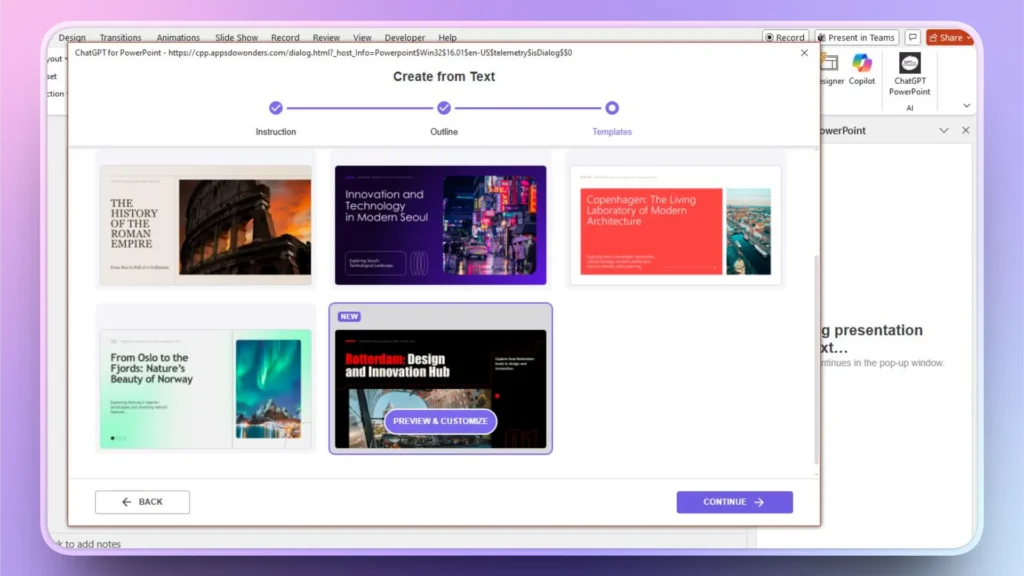This screenshot has height=576, width=1024.
Task: Switch to the Slide Show tab
Action: pos(236,37)
